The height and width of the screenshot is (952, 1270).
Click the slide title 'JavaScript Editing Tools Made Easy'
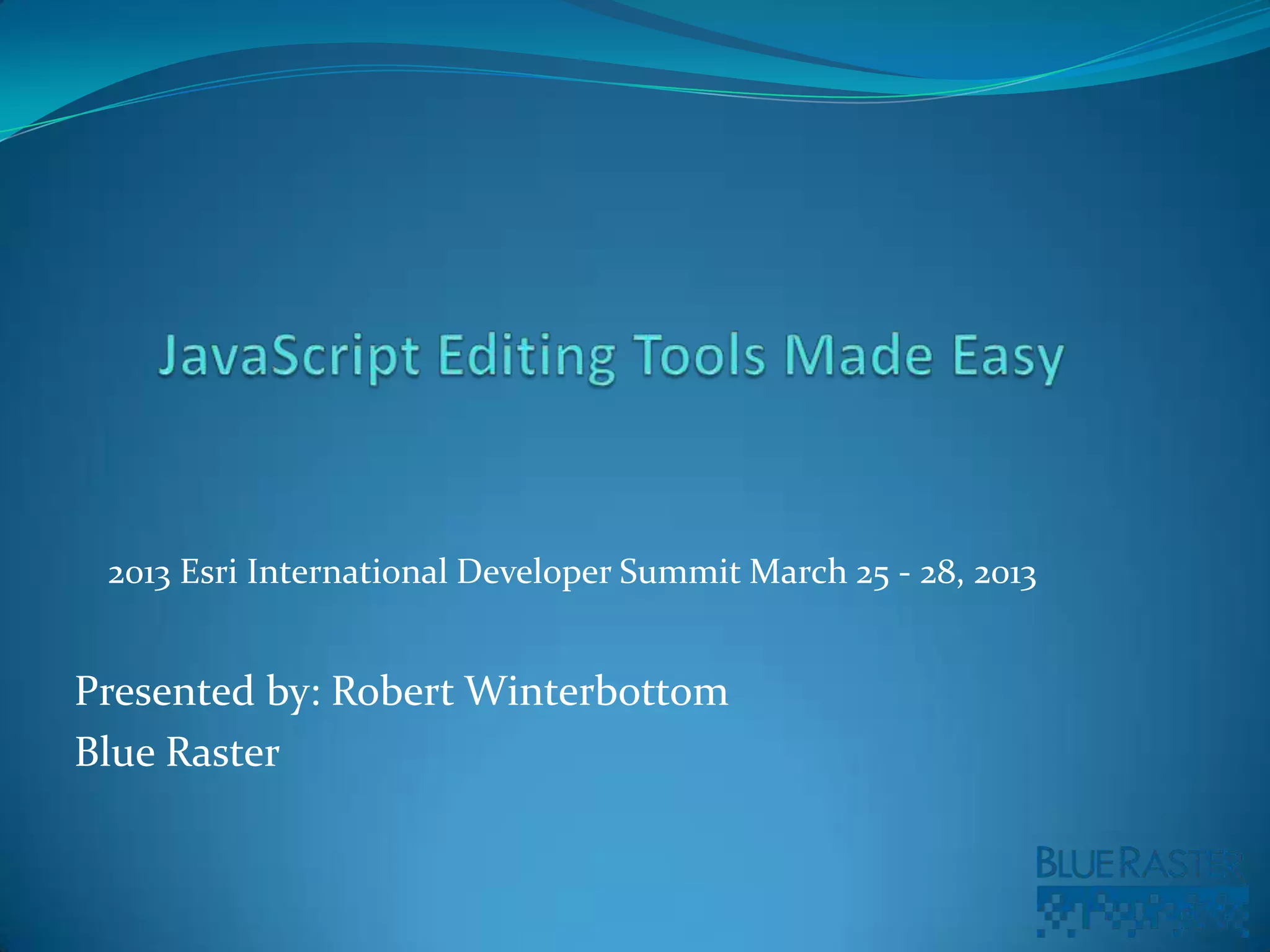[611, 358]
